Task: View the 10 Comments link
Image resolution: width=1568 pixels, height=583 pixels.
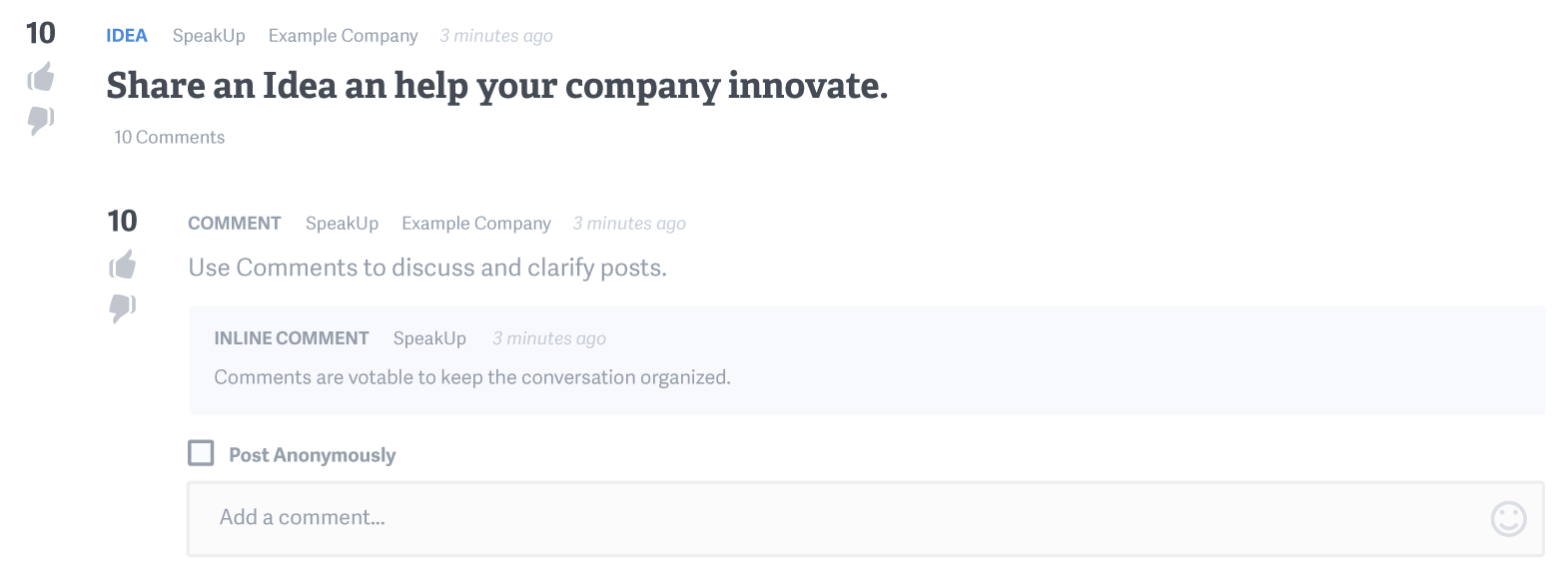Action: pyautogui.click(x=169, y=137)
